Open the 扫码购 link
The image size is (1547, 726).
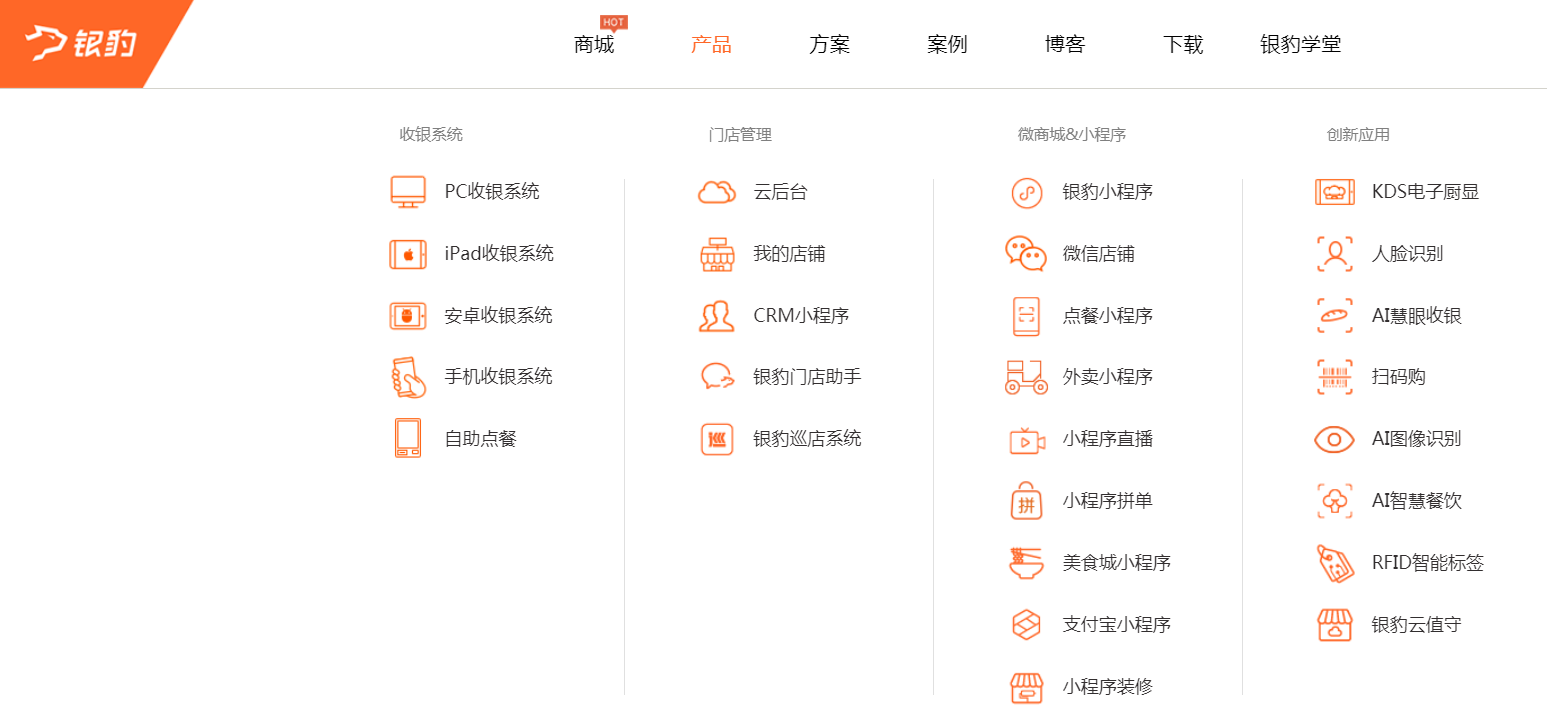[1398, 377]
